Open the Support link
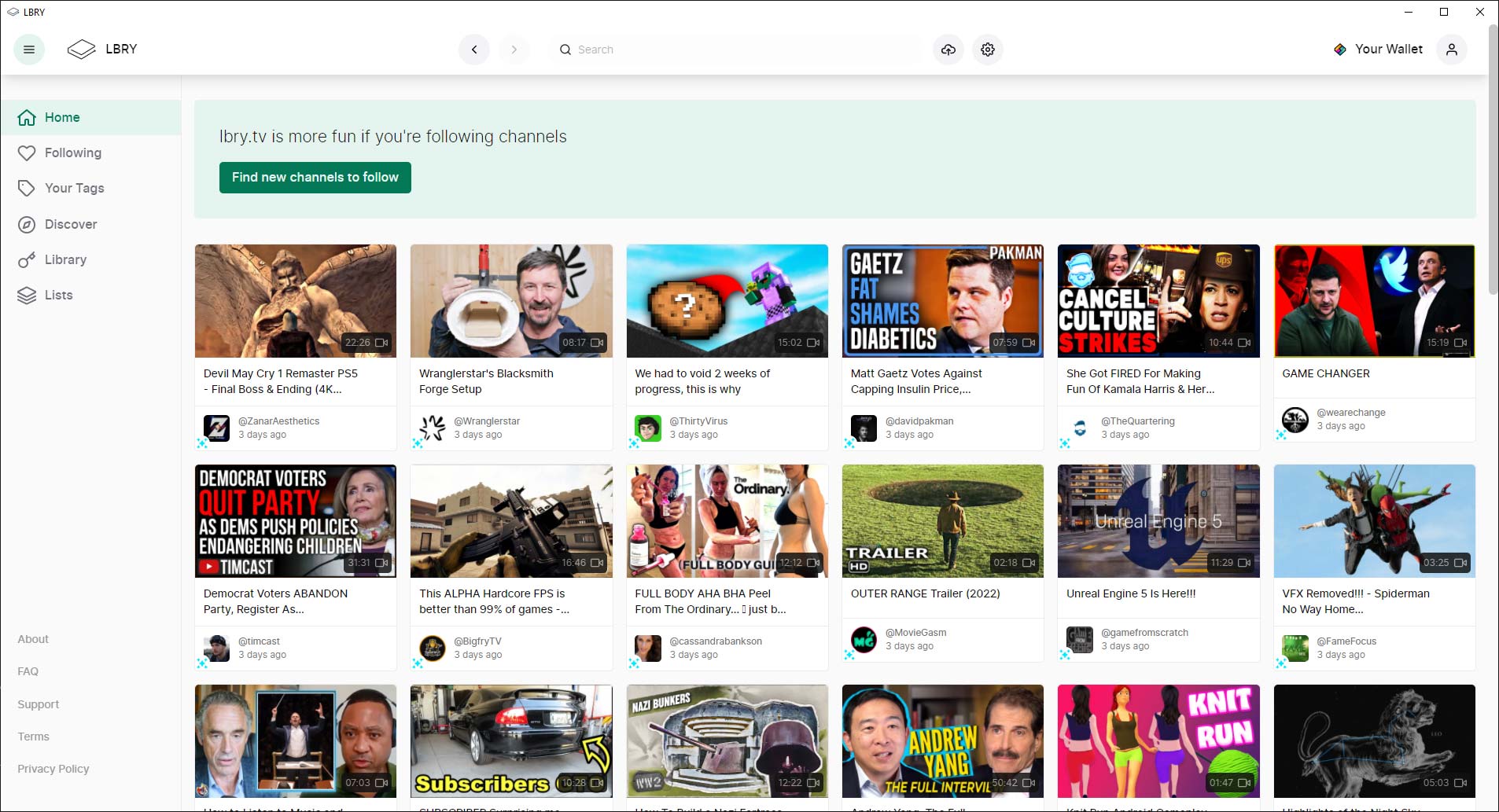The width and height of the screenshot is (1499, 812). coord(39,704)
